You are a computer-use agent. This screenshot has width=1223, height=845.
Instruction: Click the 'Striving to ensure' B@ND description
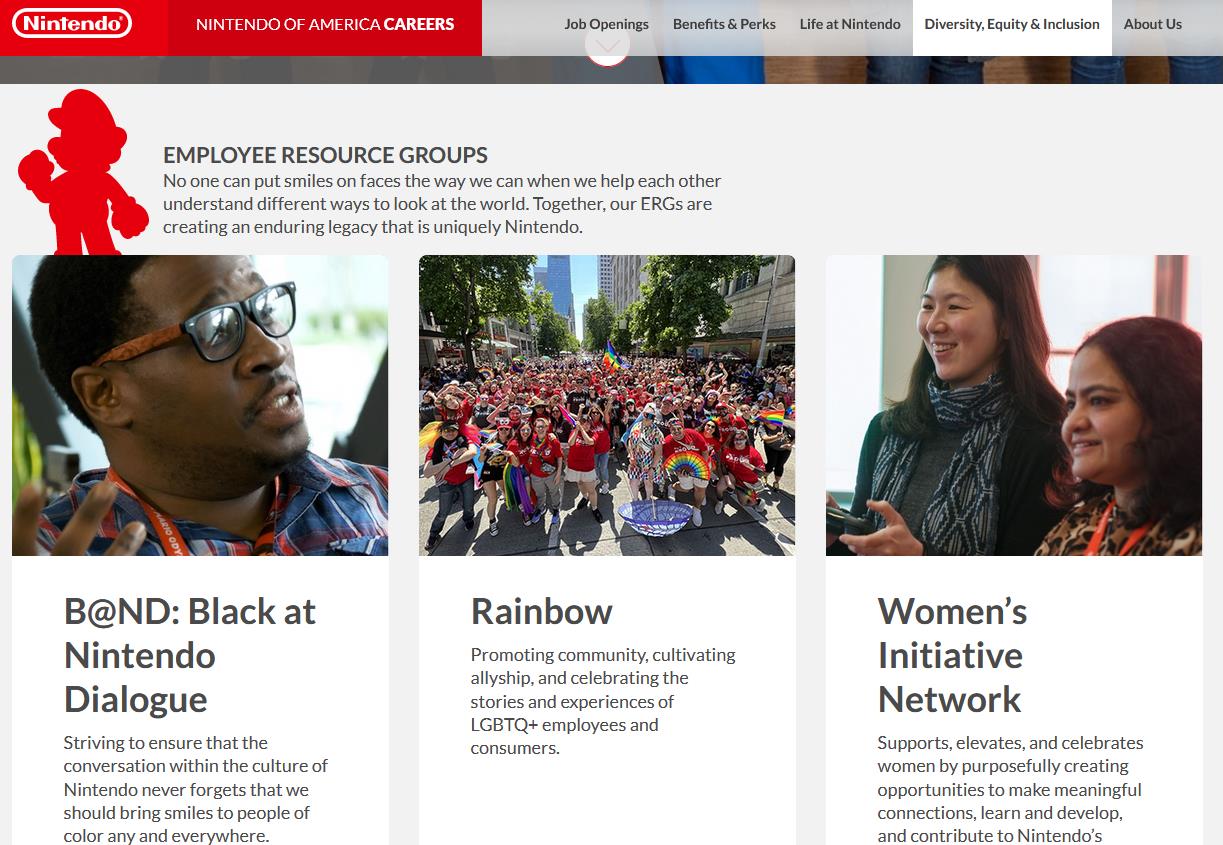[196, 789]
